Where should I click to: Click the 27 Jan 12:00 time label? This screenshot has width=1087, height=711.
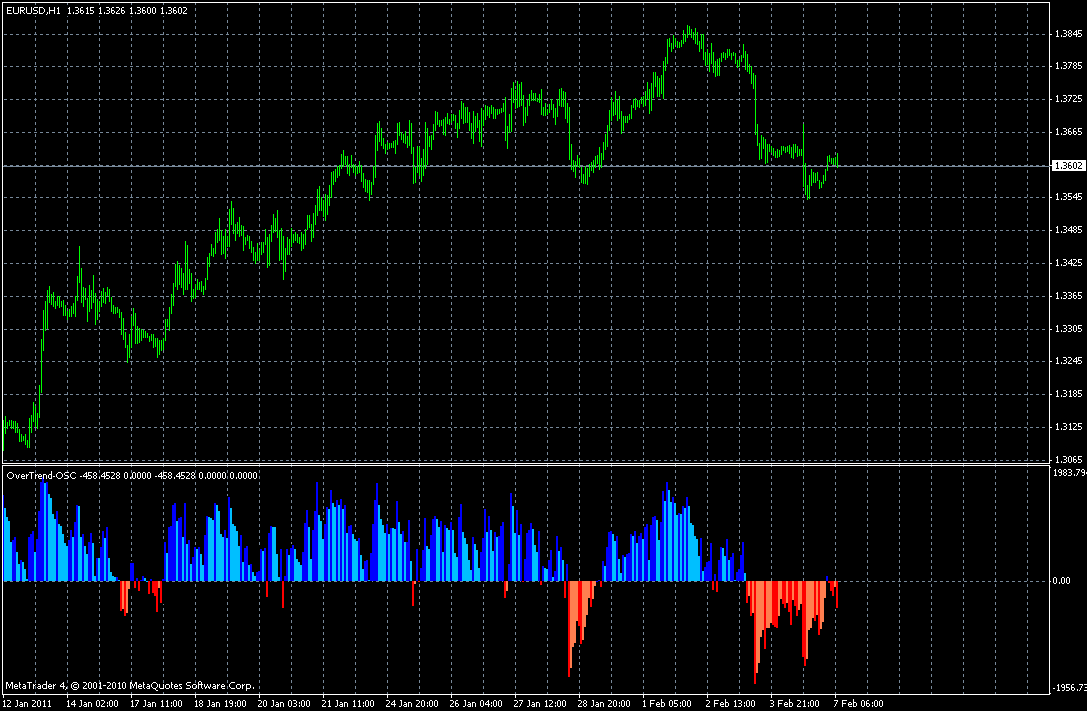539,703
